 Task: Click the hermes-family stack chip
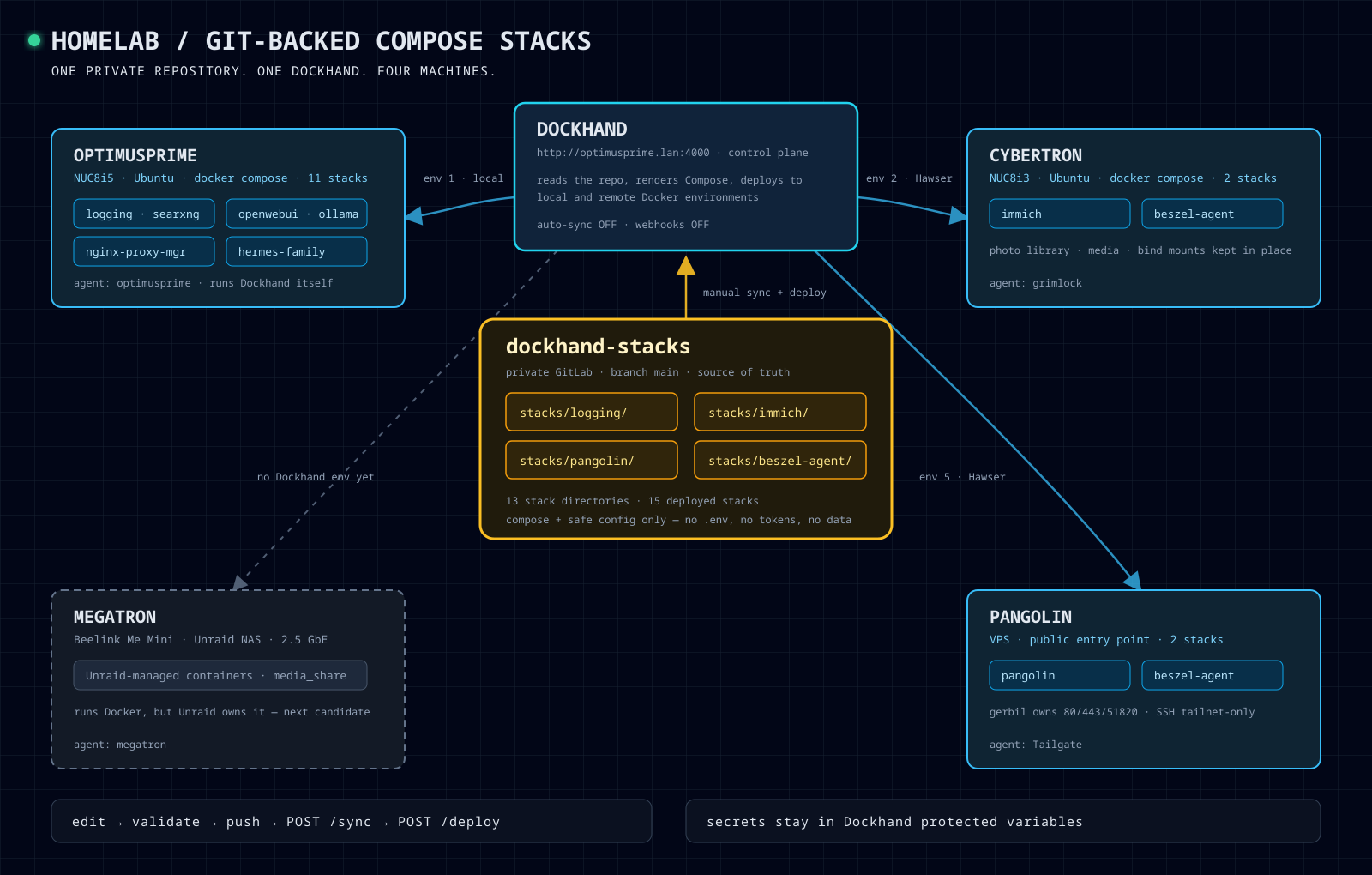point(297,251)
